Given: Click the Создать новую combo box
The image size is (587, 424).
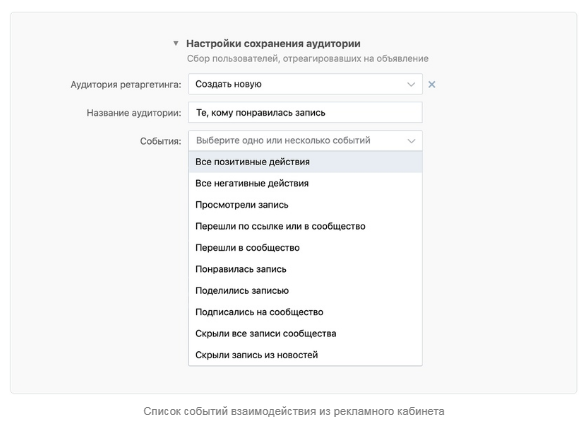Looking at the screenshot, I should tap(305, 84).
